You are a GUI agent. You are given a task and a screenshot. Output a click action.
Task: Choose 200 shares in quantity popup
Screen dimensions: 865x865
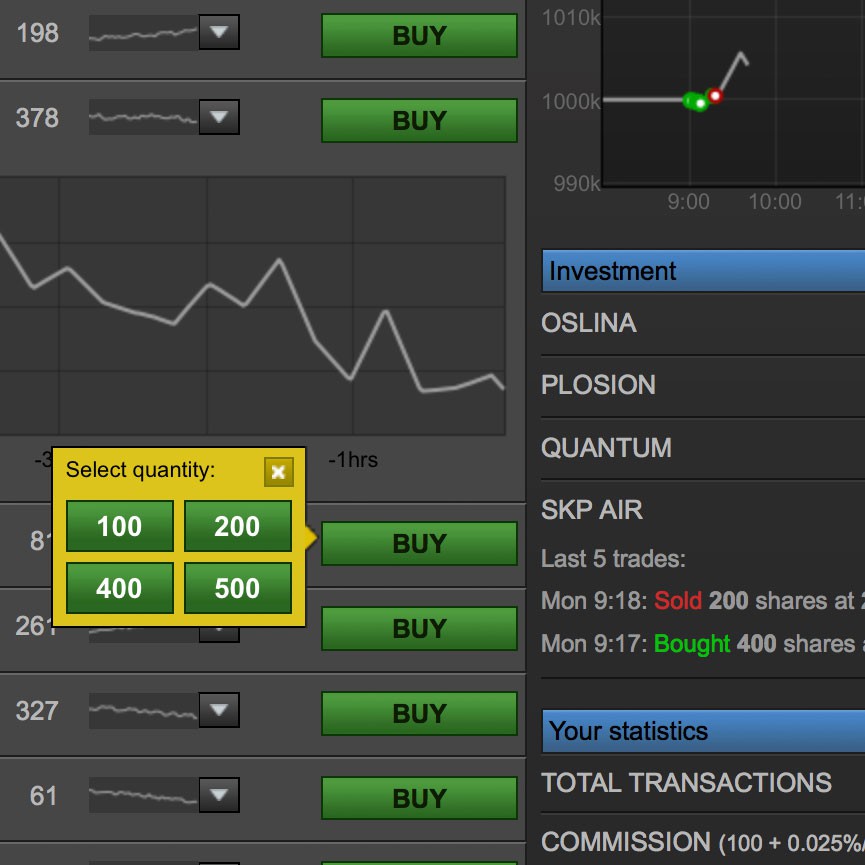(x=237, y=527)
